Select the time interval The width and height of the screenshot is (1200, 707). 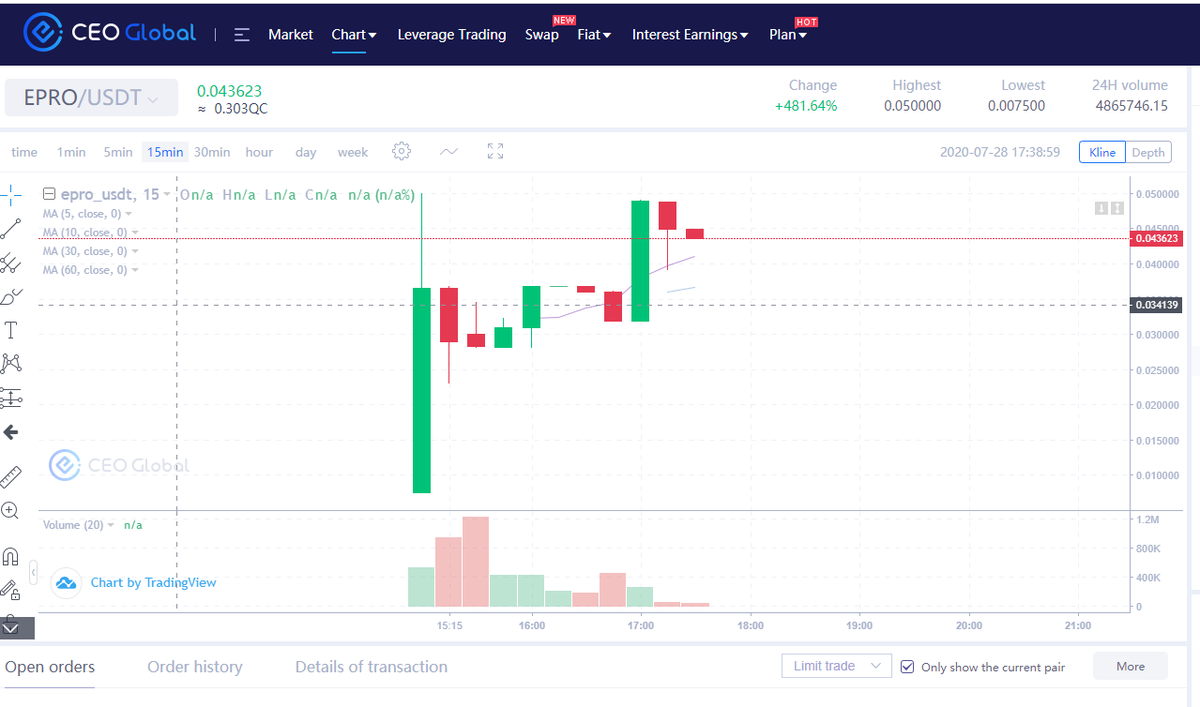[x=24, y=152]
